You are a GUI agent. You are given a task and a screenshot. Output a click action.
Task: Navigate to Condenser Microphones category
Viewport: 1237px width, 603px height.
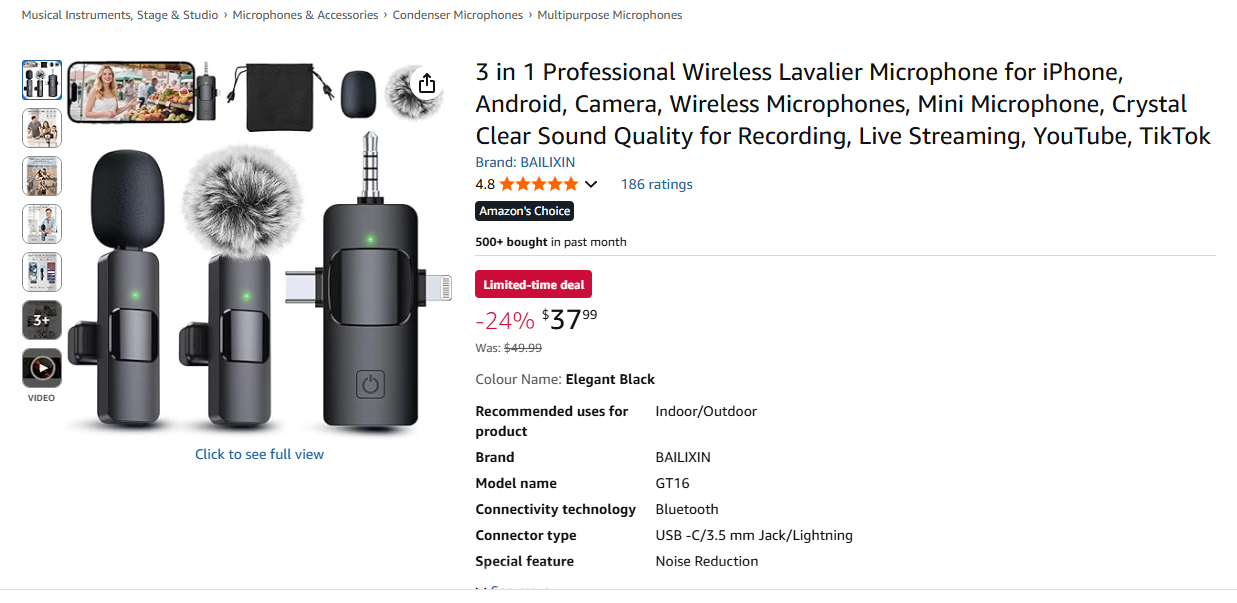click(458, 14)
